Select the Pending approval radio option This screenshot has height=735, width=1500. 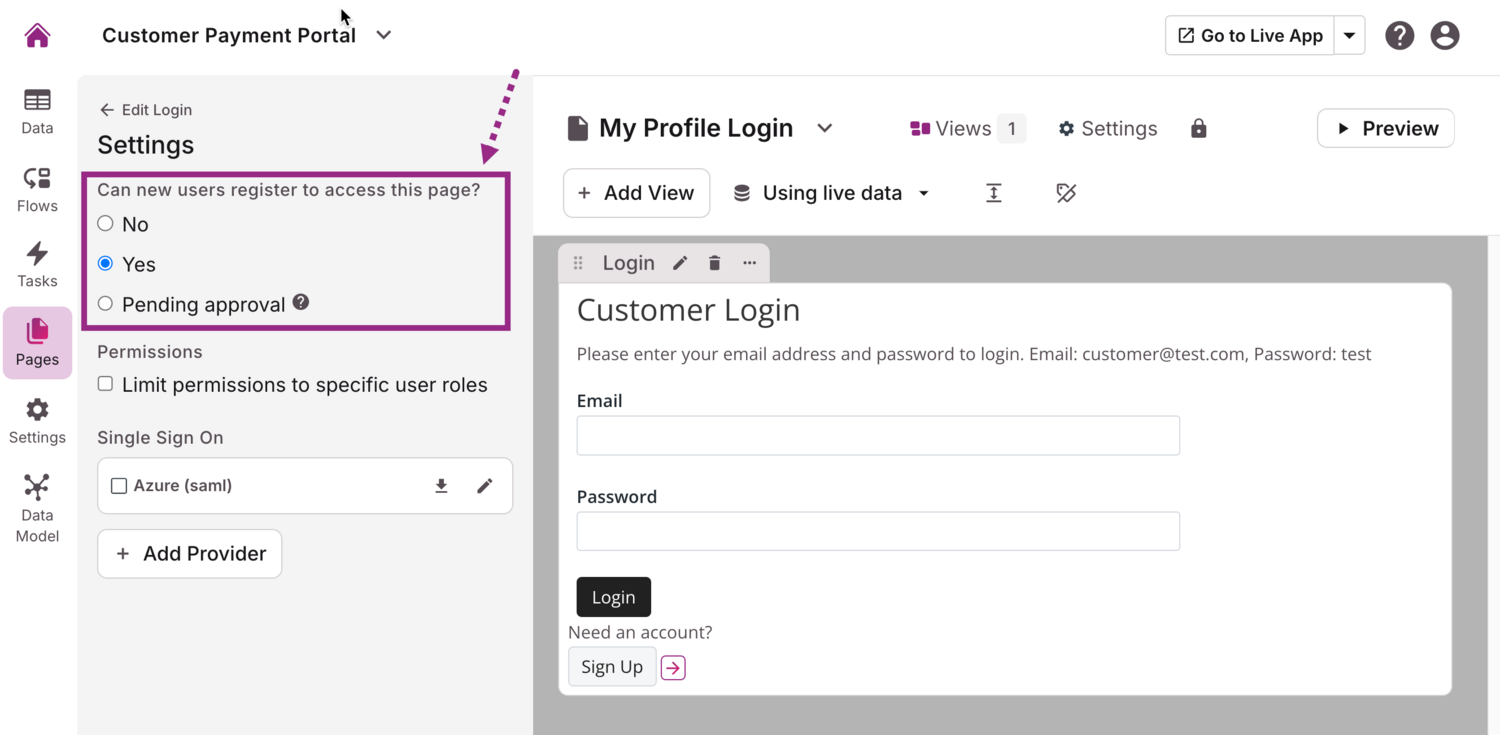point(105,304)
